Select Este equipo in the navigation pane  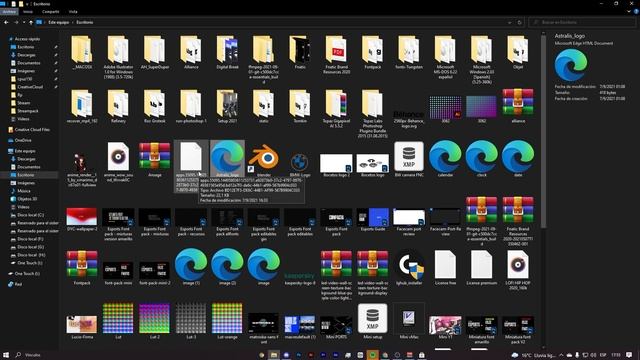click(x=25, y=151)
